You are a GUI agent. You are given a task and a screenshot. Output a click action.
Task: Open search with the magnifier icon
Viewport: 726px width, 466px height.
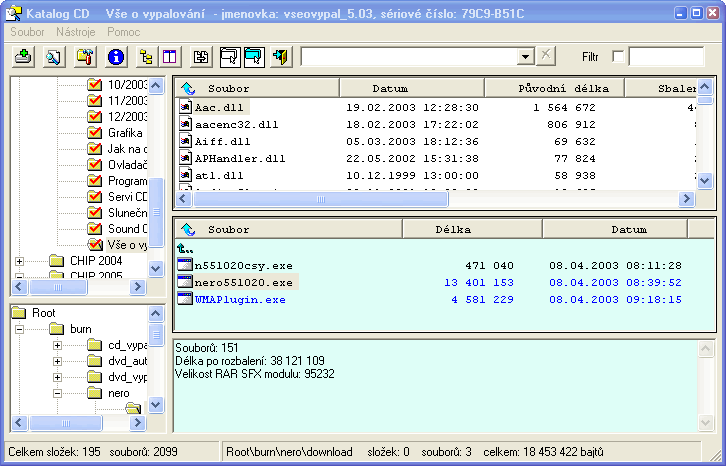click(54, 57)
